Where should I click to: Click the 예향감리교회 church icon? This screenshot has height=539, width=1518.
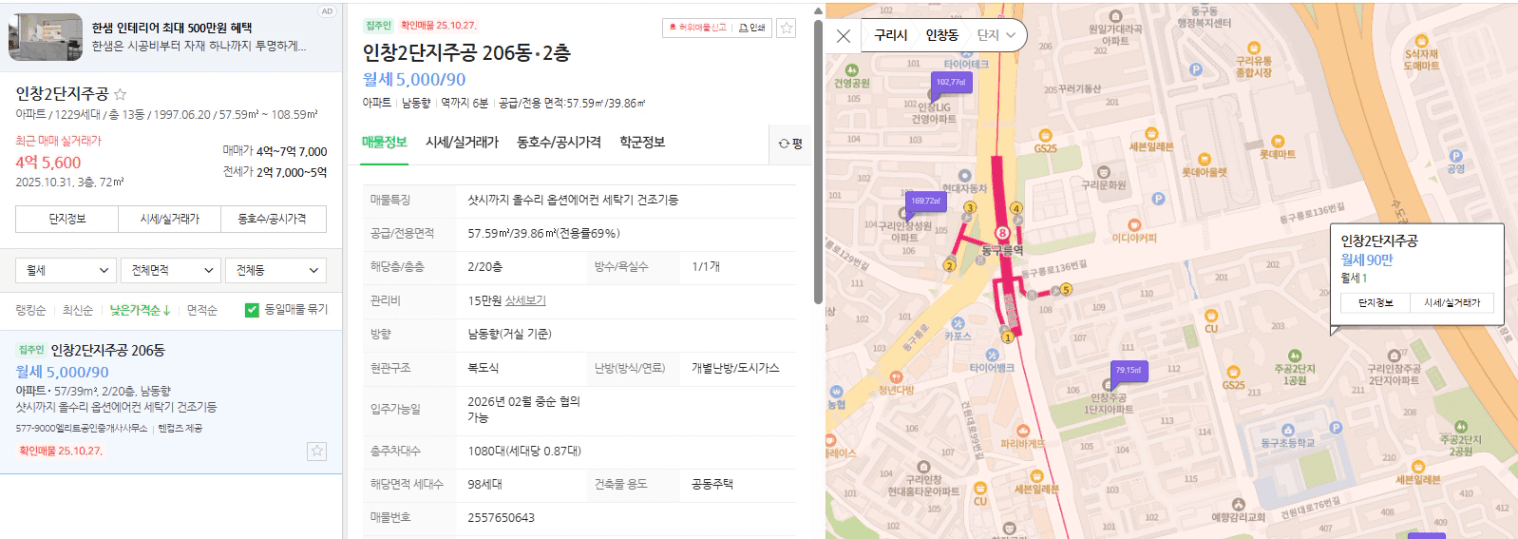[x=1238, y=502]
